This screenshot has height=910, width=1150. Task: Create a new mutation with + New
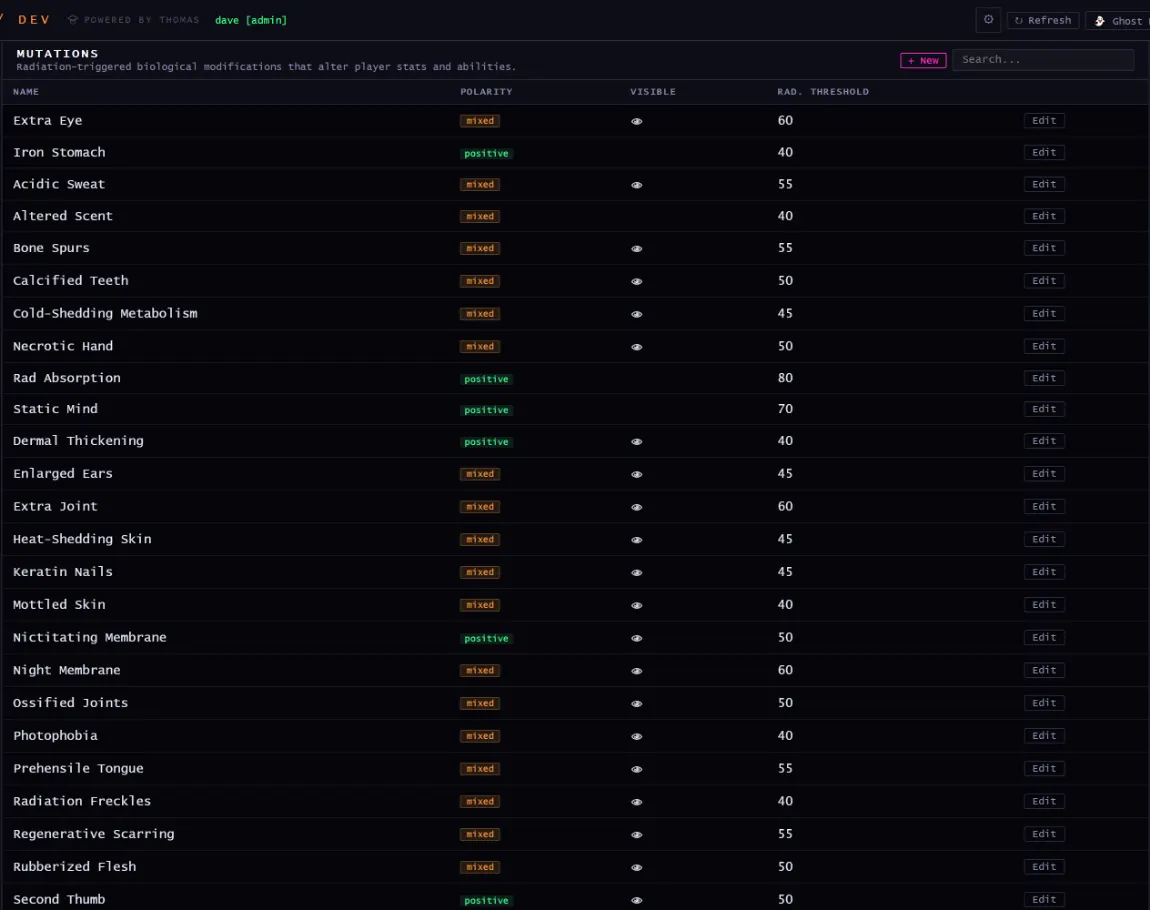click(x=923, y=60)
